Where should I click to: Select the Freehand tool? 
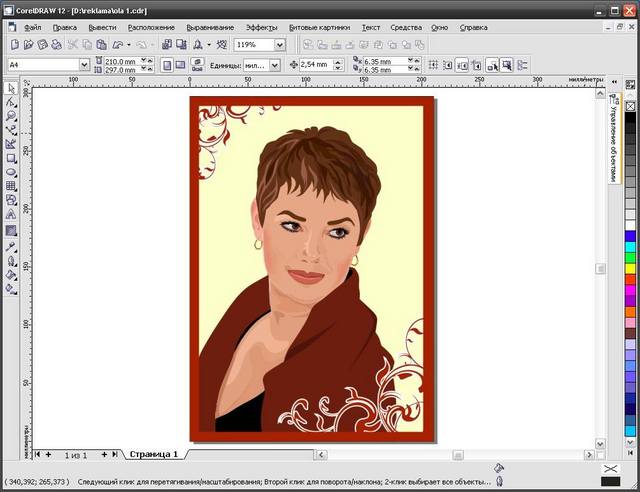11,130
